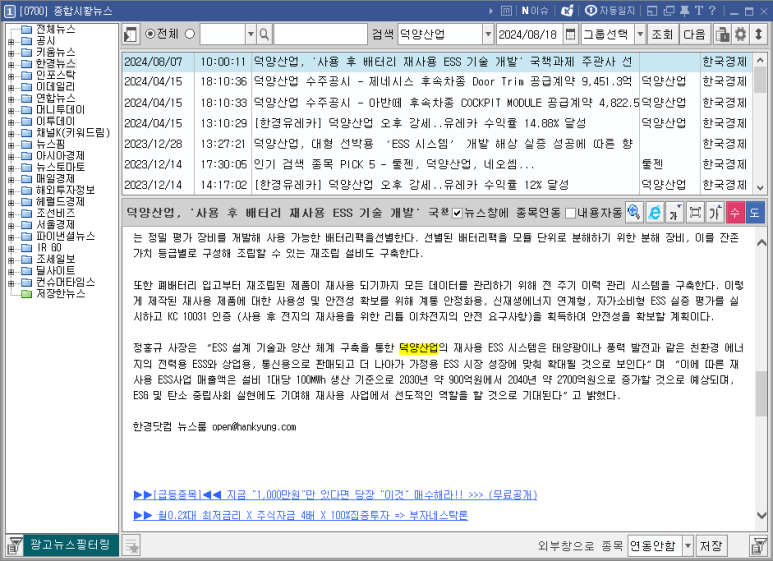Image resolution: width=773 pixels, height=561 pixels.
Task: Click the T font icon in title bar
Action: click(699, 10)
